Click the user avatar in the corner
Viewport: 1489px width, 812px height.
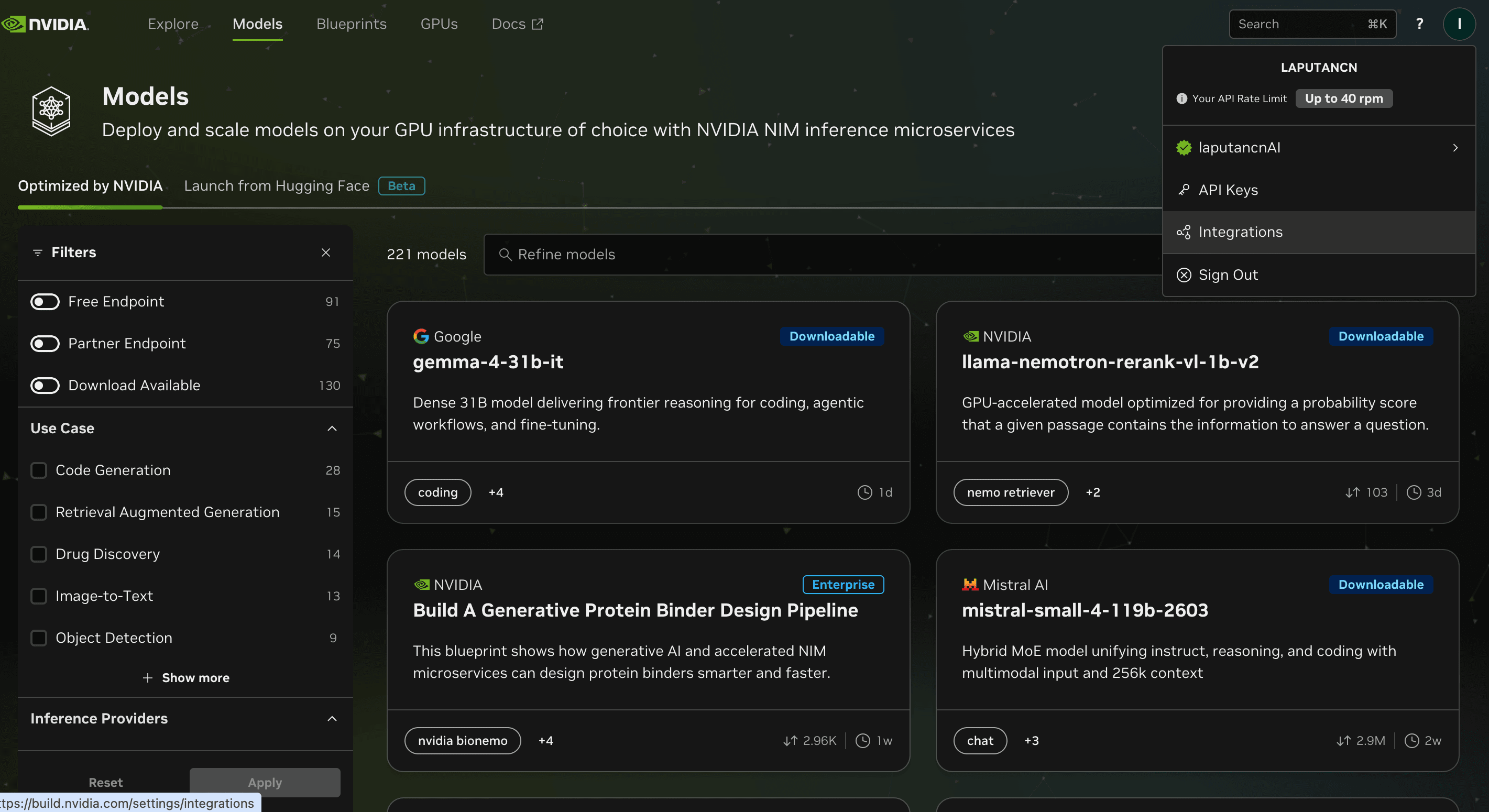1460,24
